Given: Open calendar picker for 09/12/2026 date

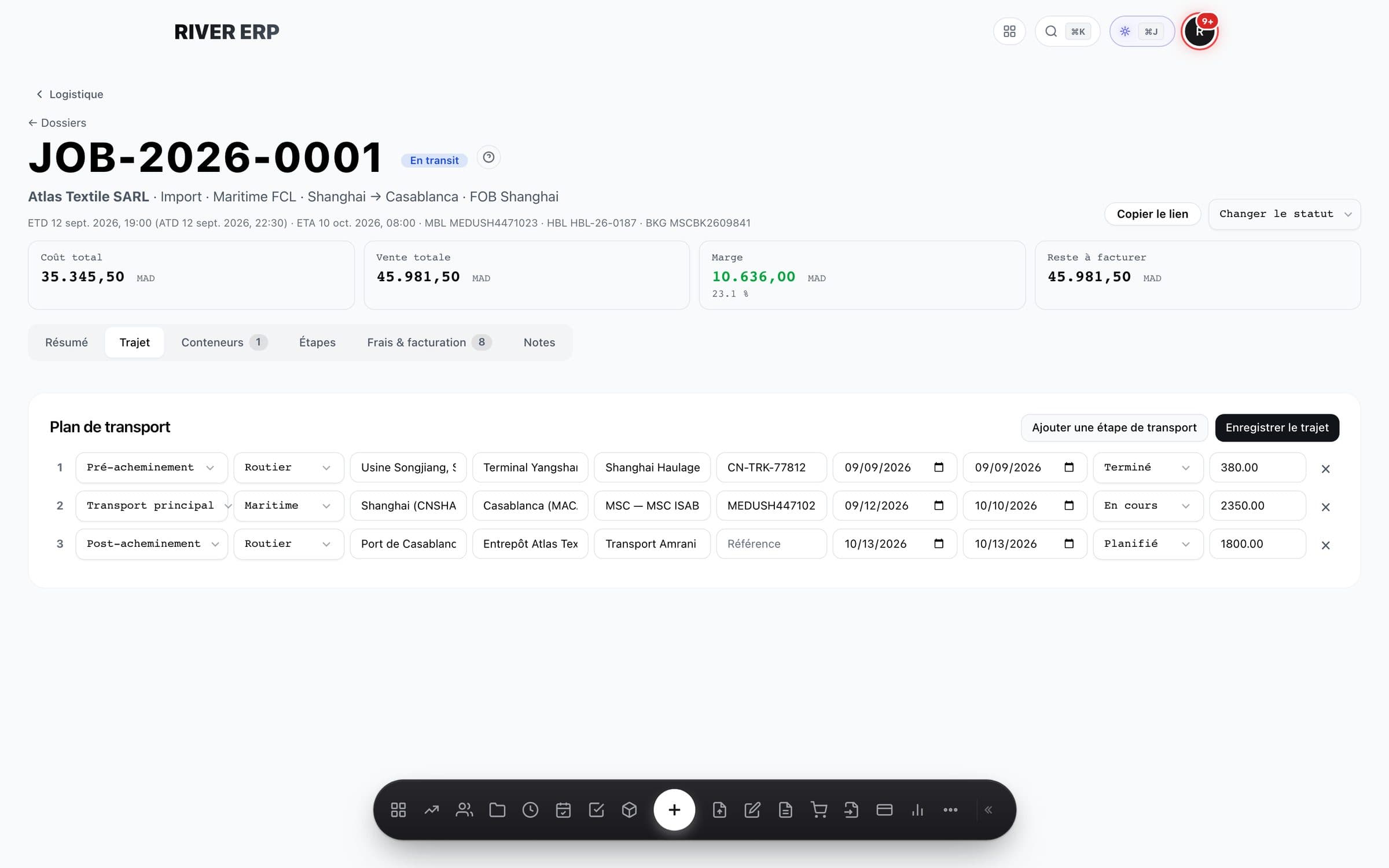Looking at the screenshot, I should point(939,505).
